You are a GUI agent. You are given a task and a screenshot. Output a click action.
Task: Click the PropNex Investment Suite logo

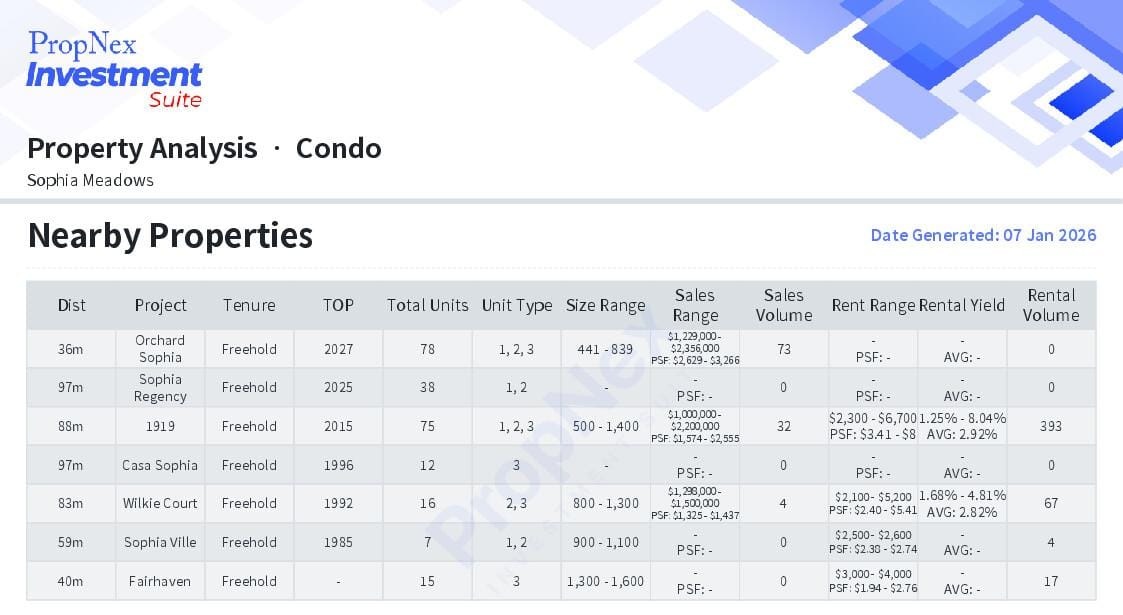pyautogui.click(x=114, y=69)
